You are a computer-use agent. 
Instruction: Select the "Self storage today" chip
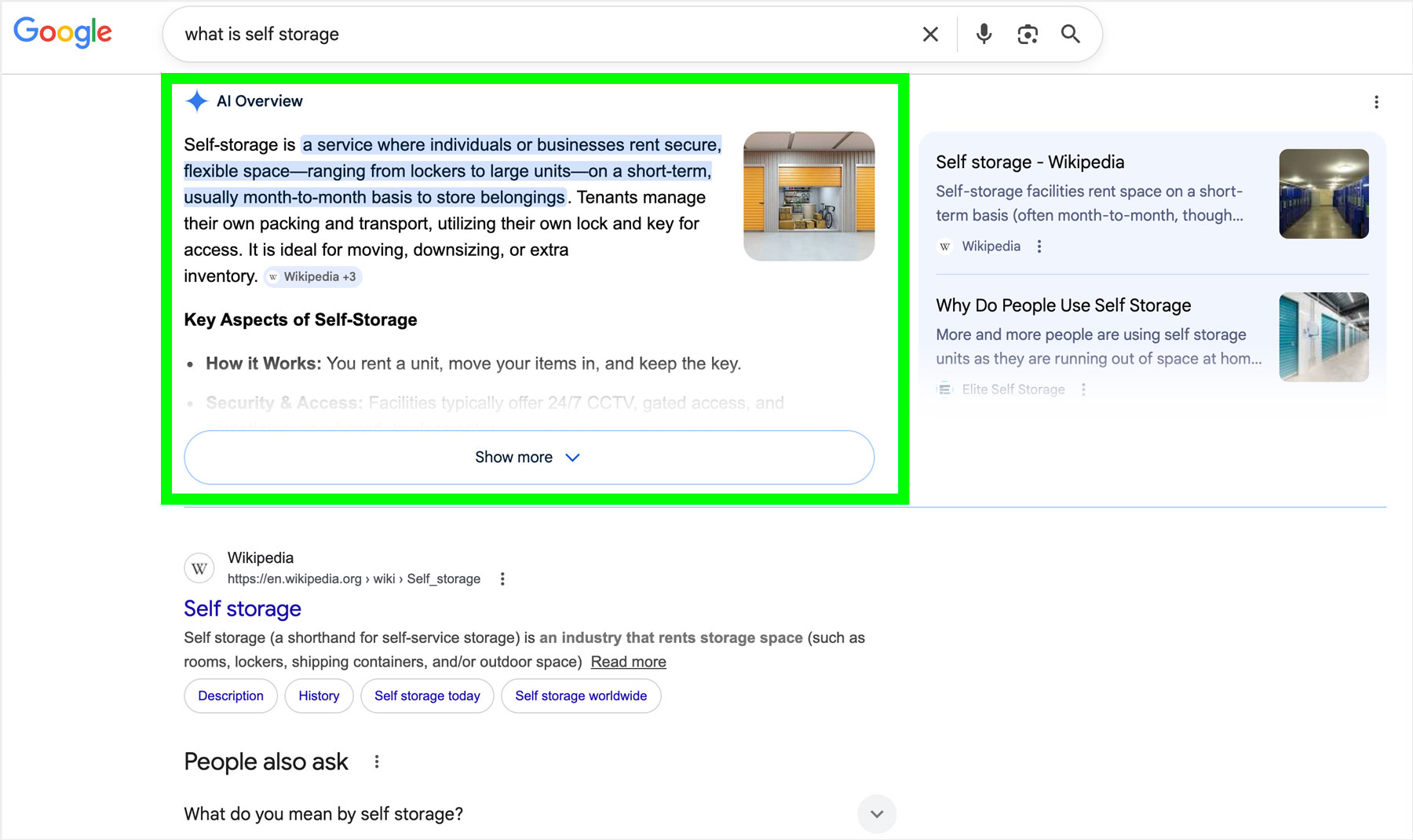click(427, 696)
